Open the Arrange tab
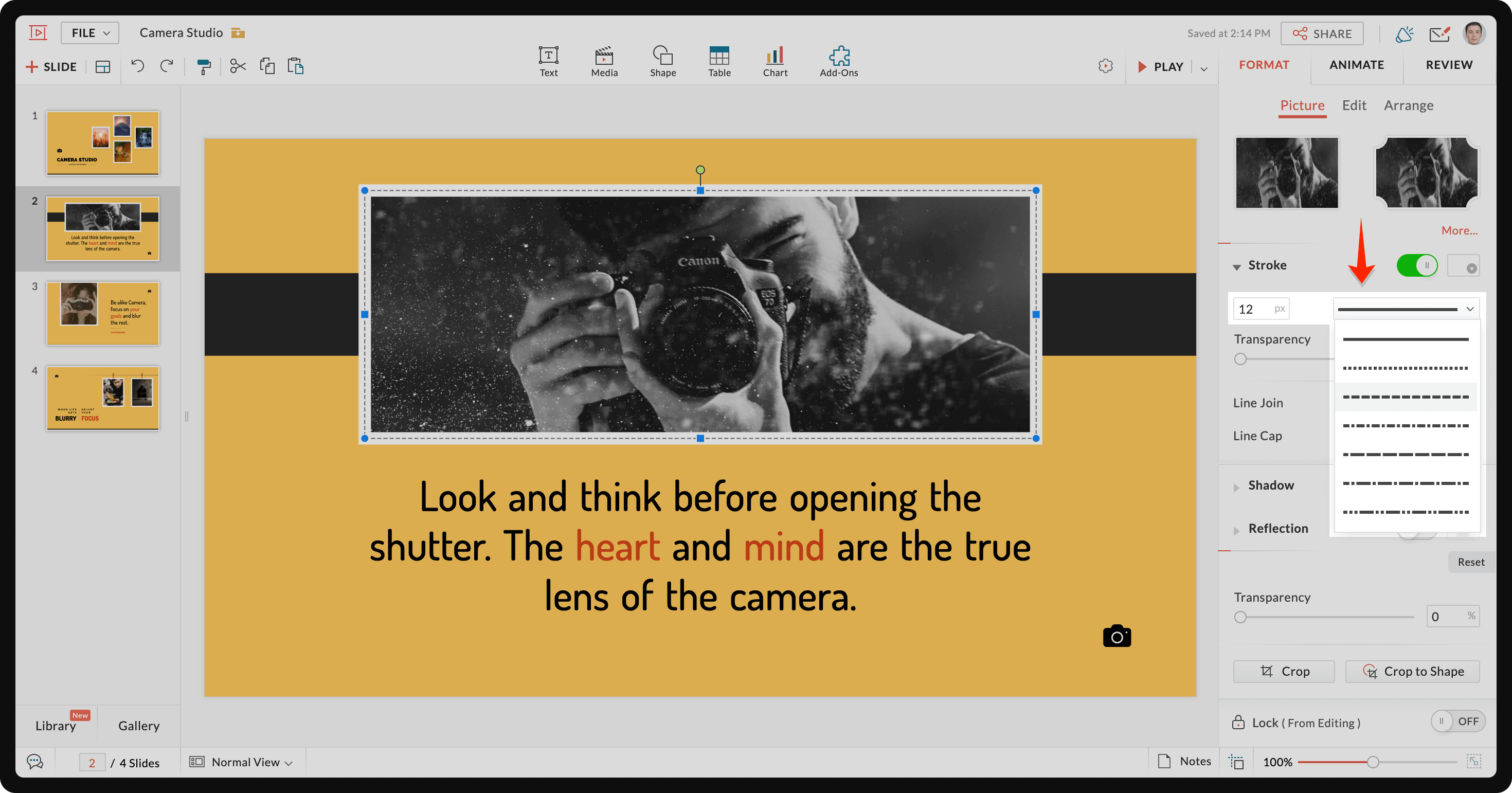 tap(1408, 105)
